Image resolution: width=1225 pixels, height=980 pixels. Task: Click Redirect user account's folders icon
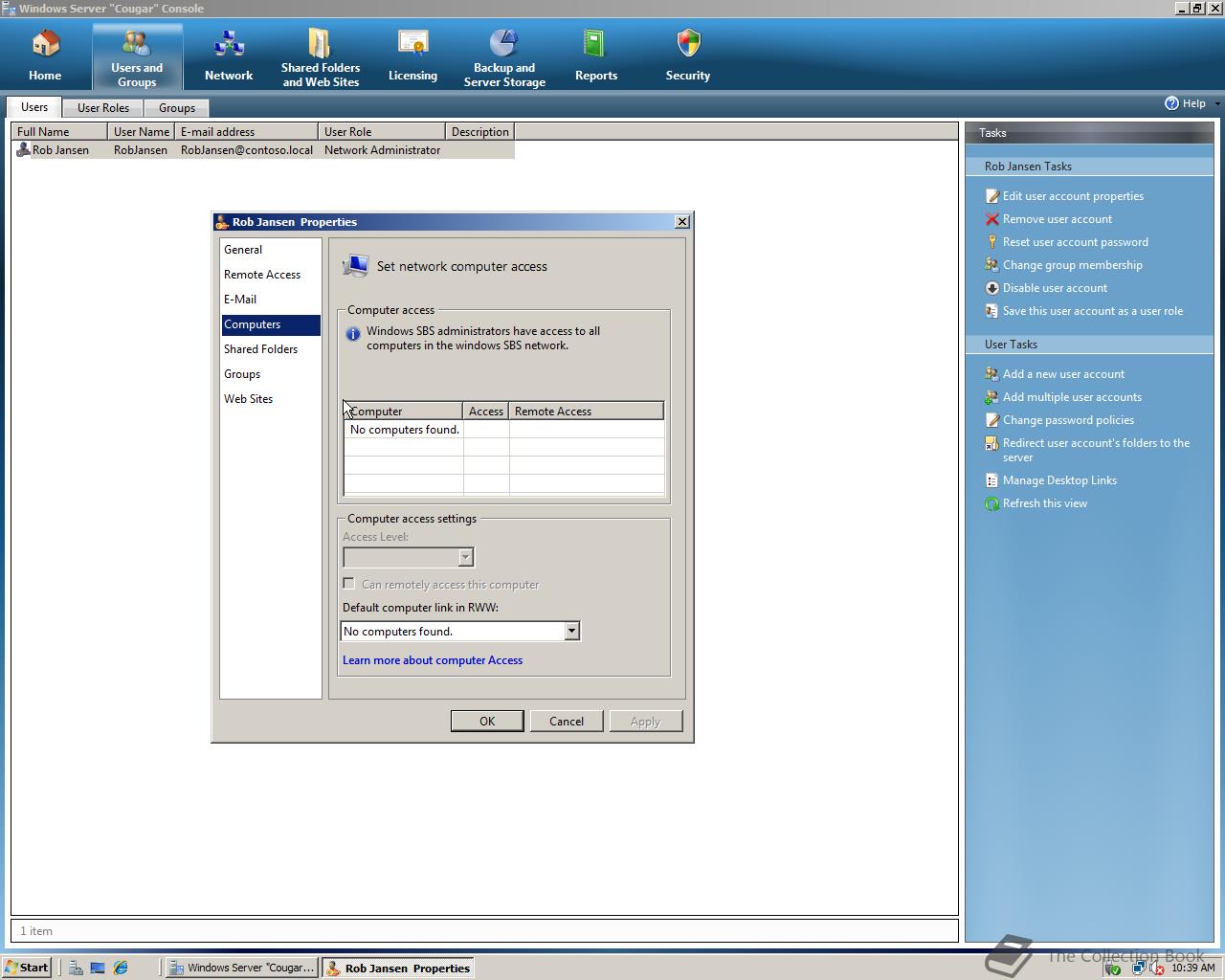pyautogui.click(x=992, y=443)
